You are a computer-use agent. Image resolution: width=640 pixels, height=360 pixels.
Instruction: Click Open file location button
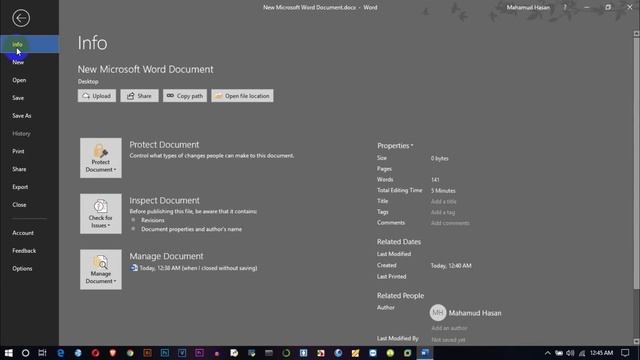pos(242,96)
